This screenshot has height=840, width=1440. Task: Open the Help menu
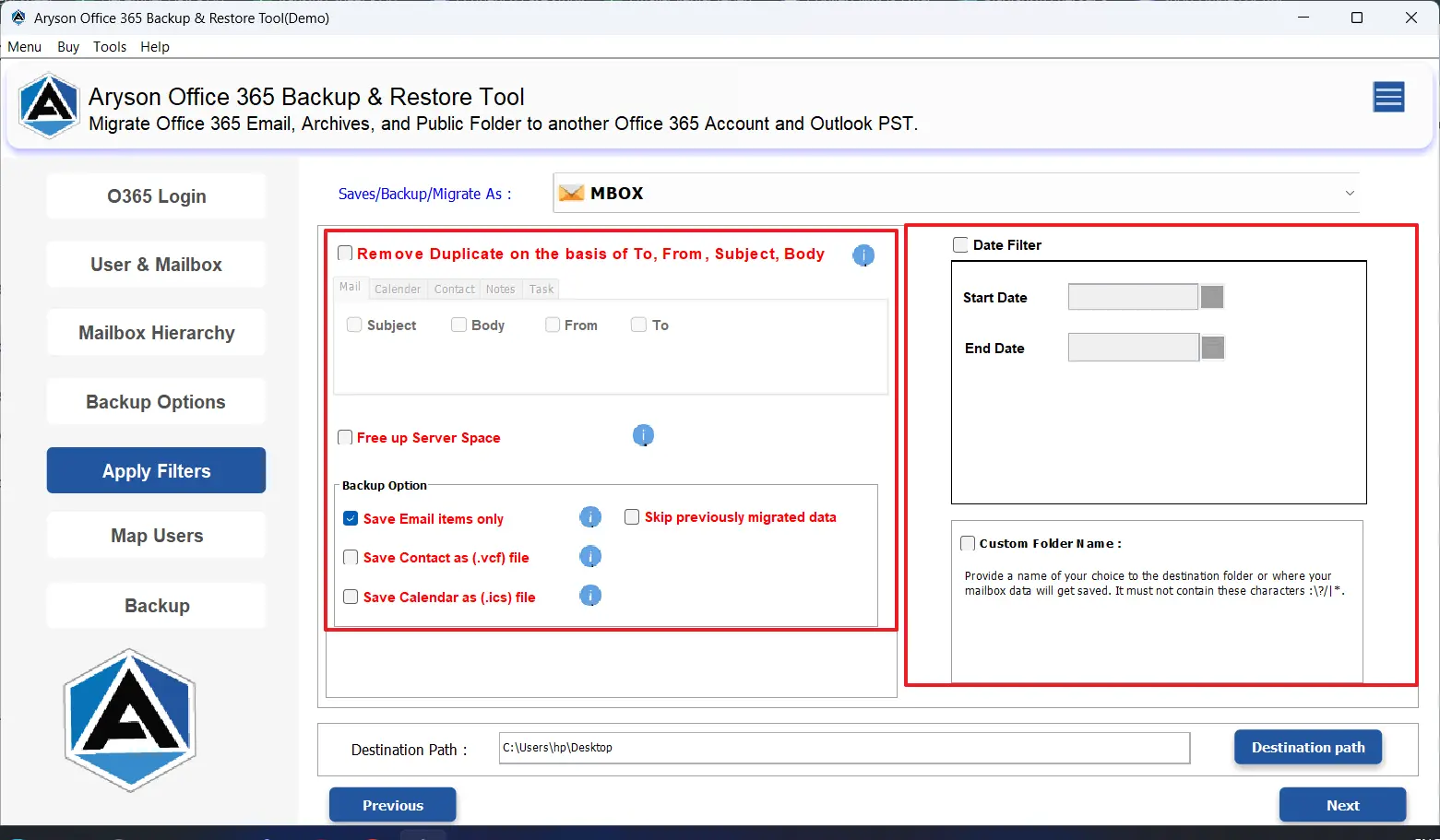tap(155, 47)
